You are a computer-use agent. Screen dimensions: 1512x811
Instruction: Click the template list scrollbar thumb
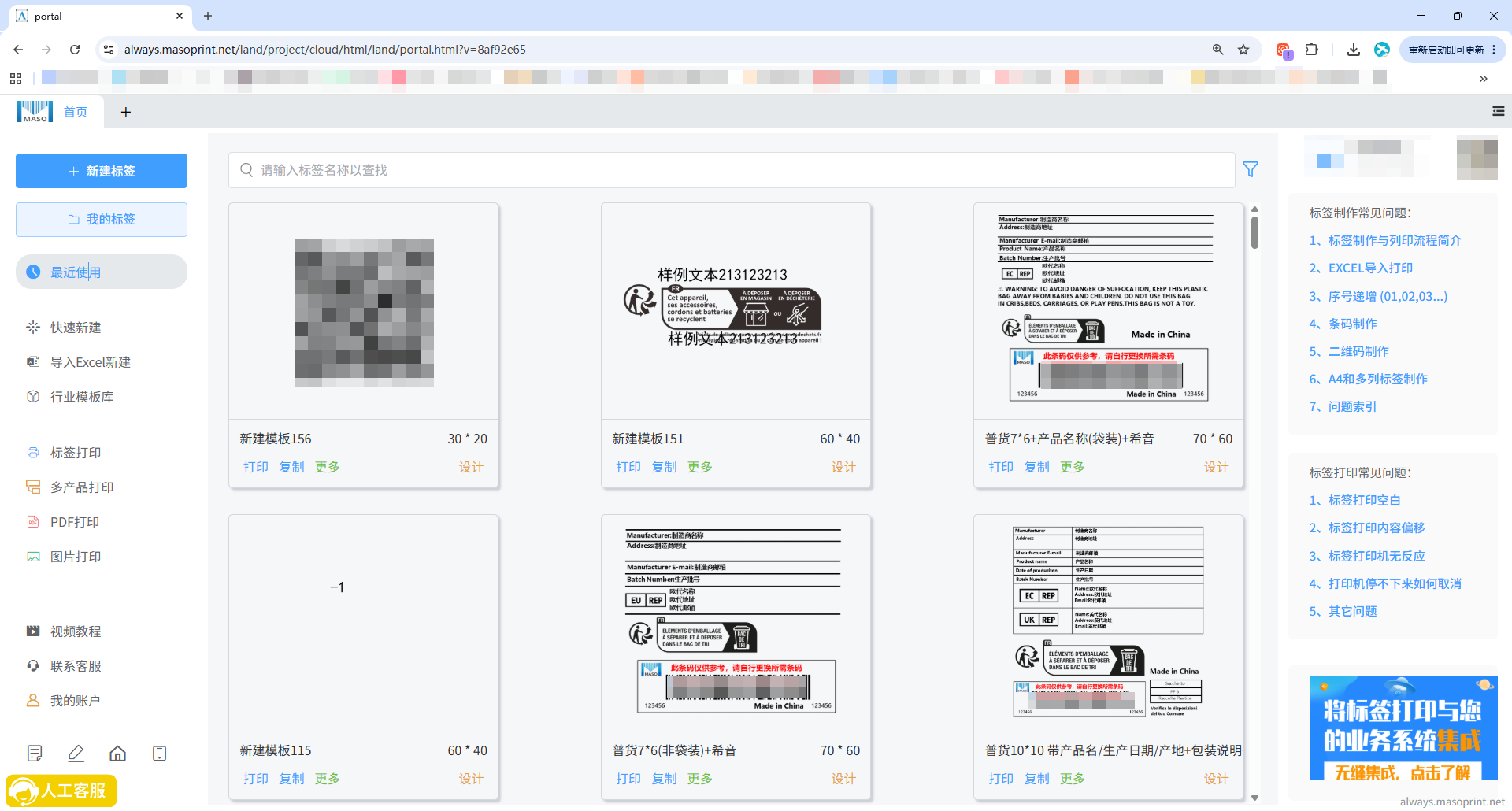(1254, 232)
